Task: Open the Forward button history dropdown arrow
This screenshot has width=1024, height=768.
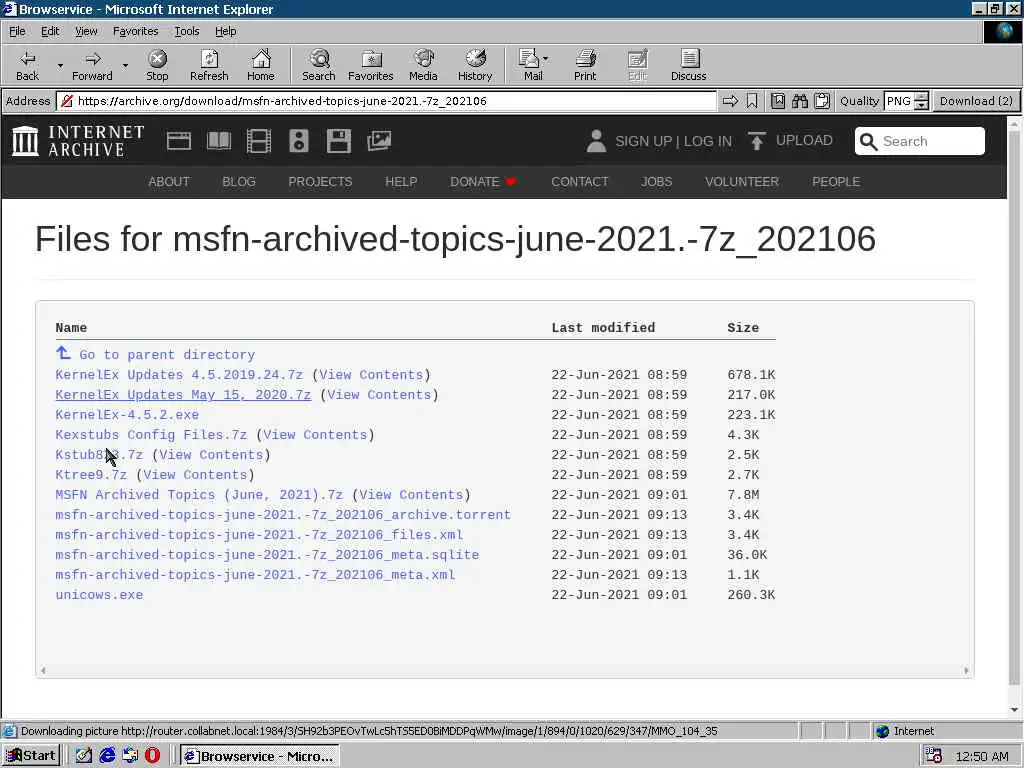Action: point(125,66)
